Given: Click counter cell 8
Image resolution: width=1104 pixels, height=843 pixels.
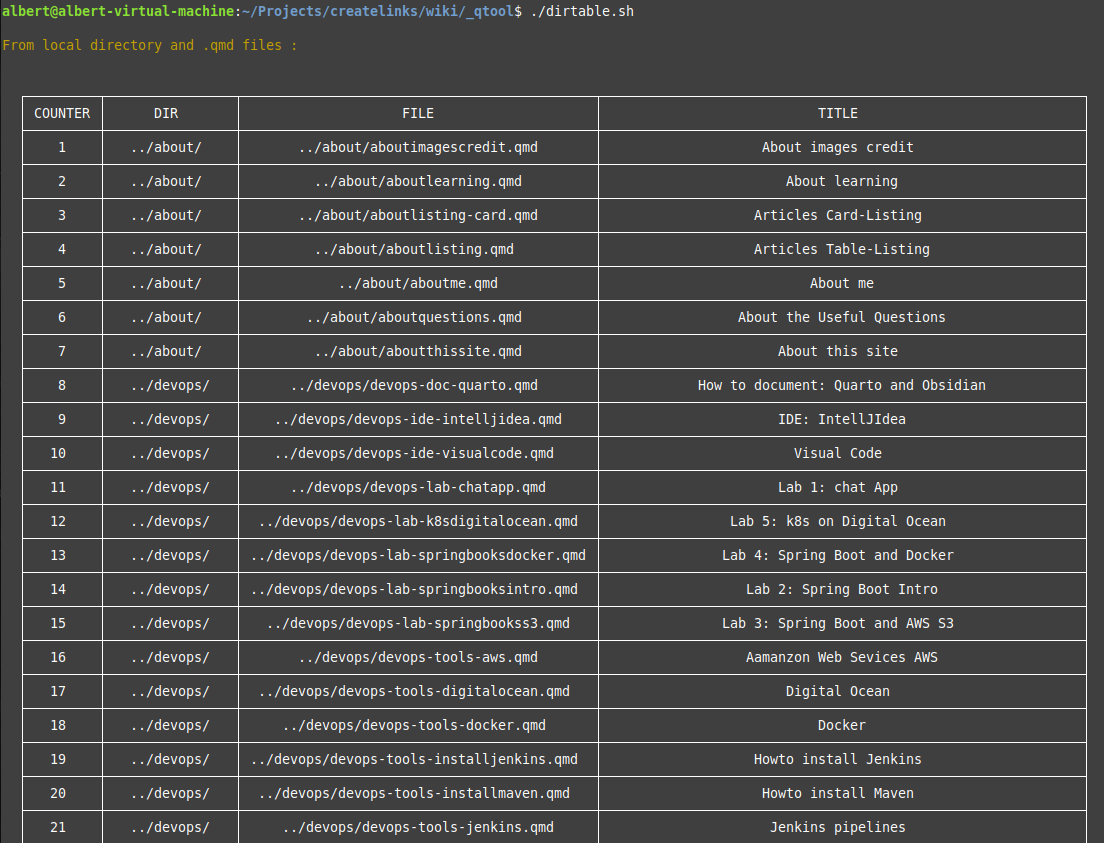Looking at the screenshot, I should [x=62, y=385].
